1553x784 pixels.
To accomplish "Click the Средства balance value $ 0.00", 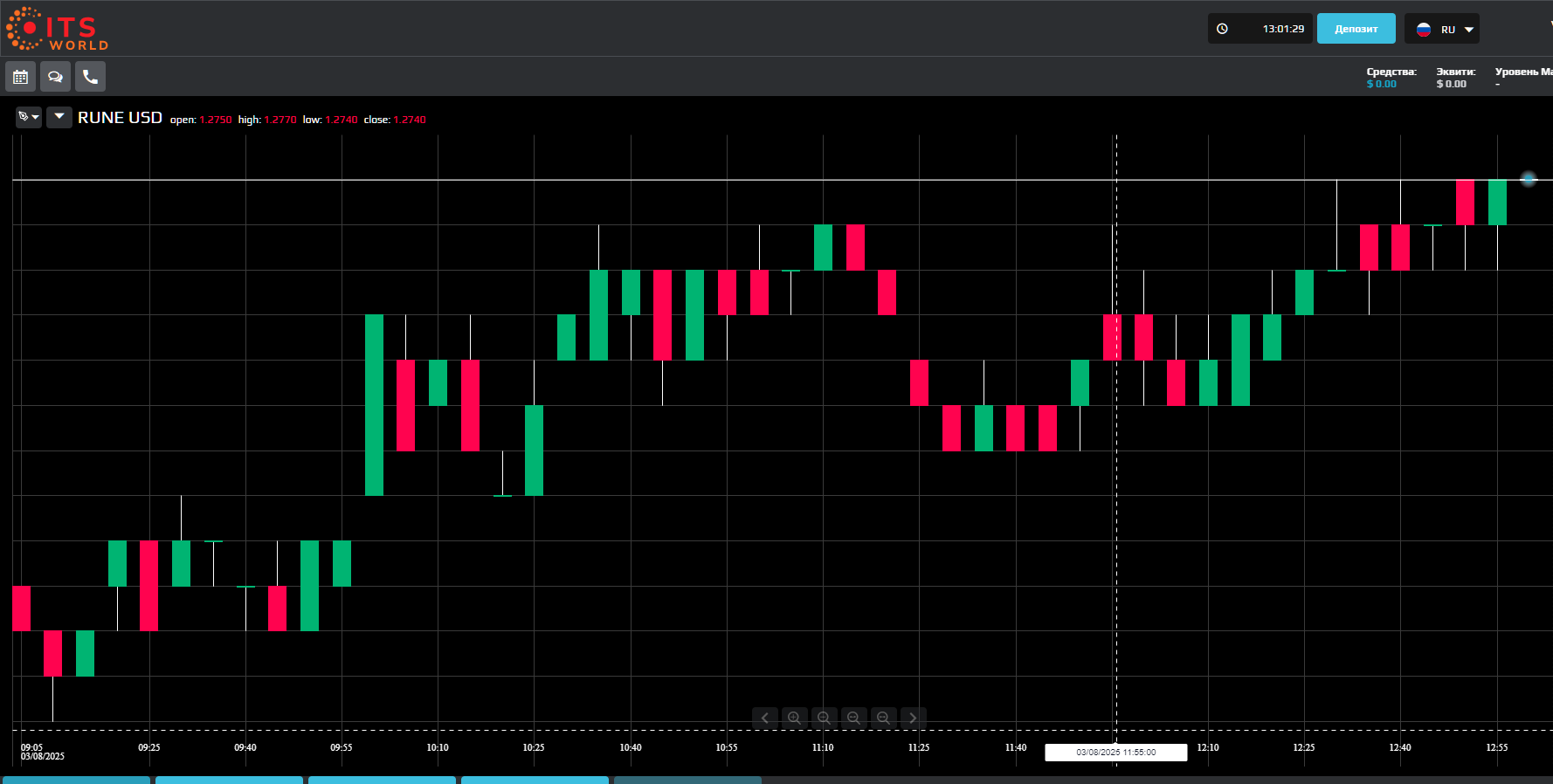I will 1381,84.
